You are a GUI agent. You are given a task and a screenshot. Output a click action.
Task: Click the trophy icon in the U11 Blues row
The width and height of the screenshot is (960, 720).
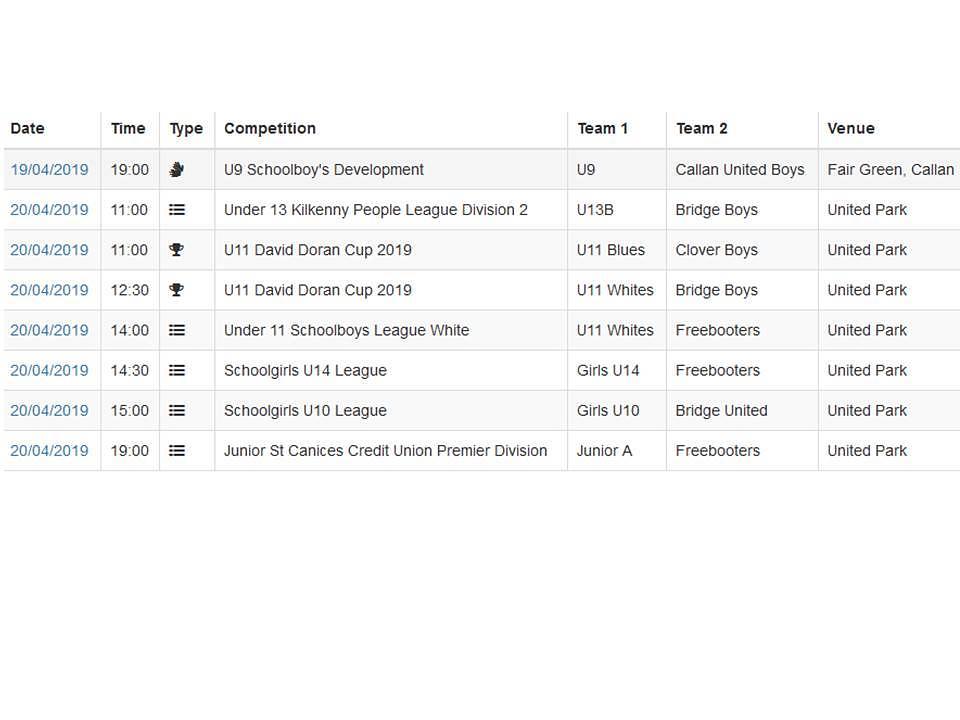pyautogui.click(x=176, y=250)
